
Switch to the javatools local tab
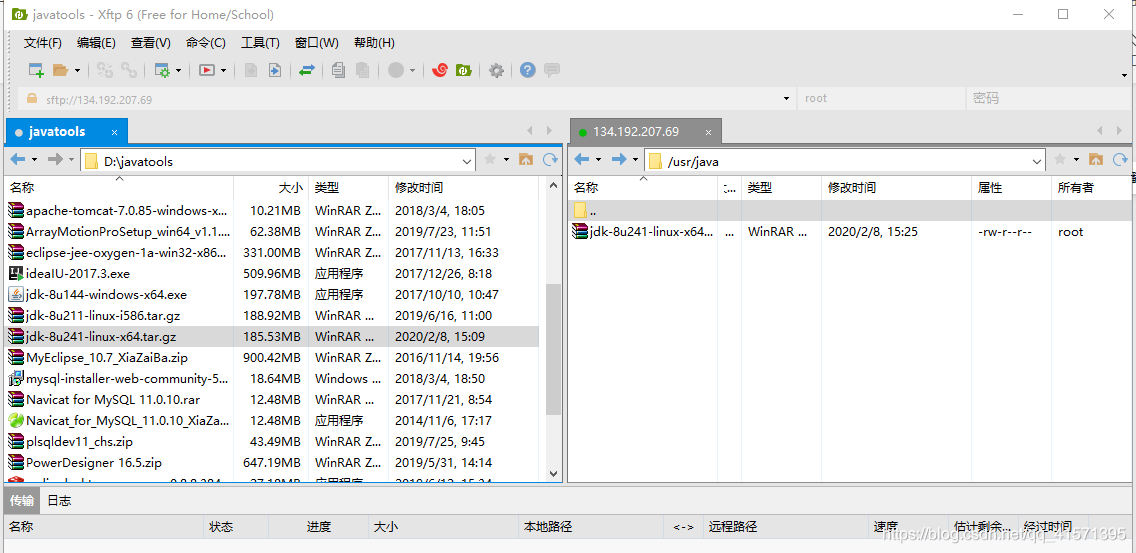(x=57, y=132)
